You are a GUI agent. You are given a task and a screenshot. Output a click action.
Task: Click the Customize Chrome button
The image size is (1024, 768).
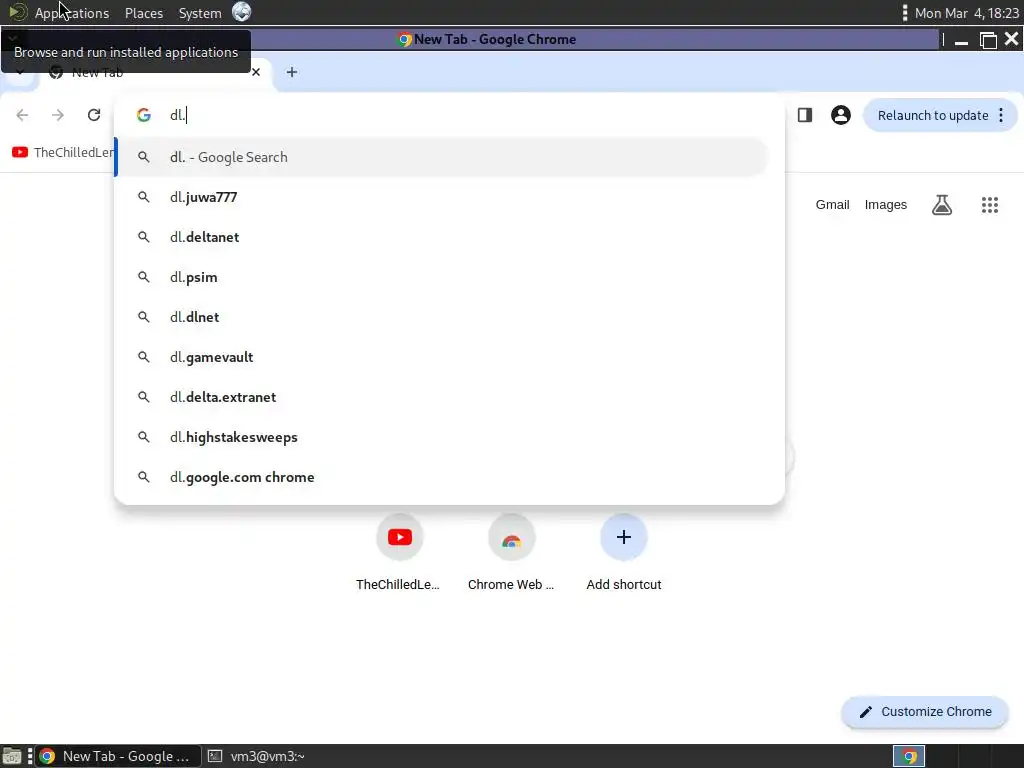coord(925,712)
